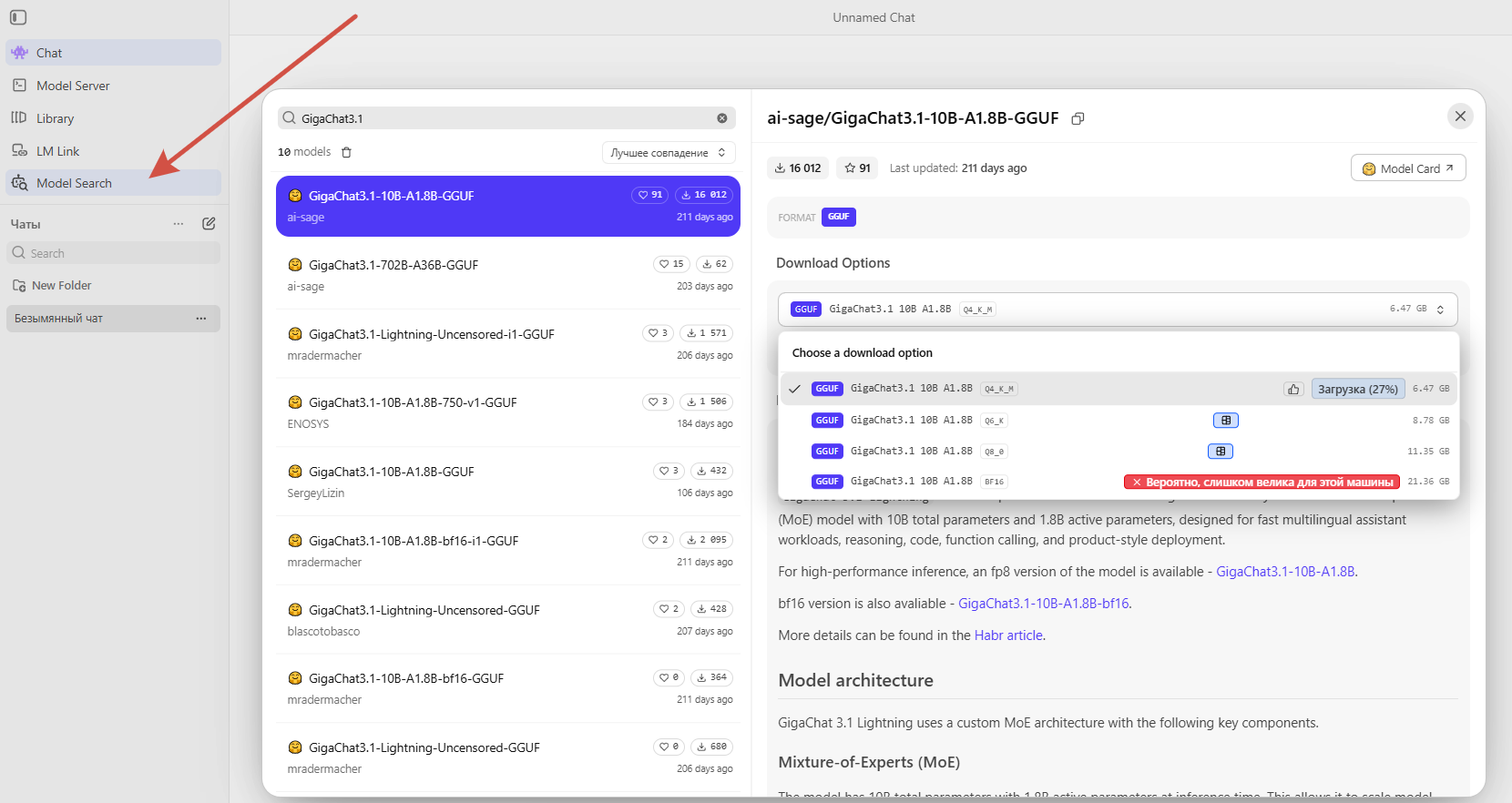Select GigaChat3.1-10B-A1.8B-750-v1-GGUF by ENOSYS
Viewport: 1512px width, 803px height.
[x=508, y=412]
